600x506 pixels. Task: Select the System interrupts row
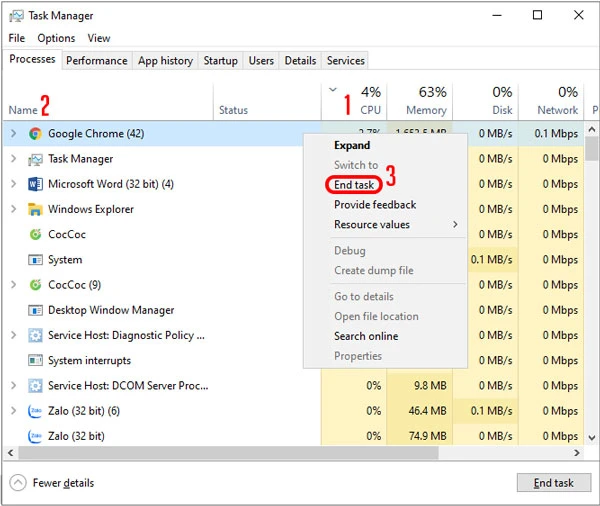click(x=153, y=361)
